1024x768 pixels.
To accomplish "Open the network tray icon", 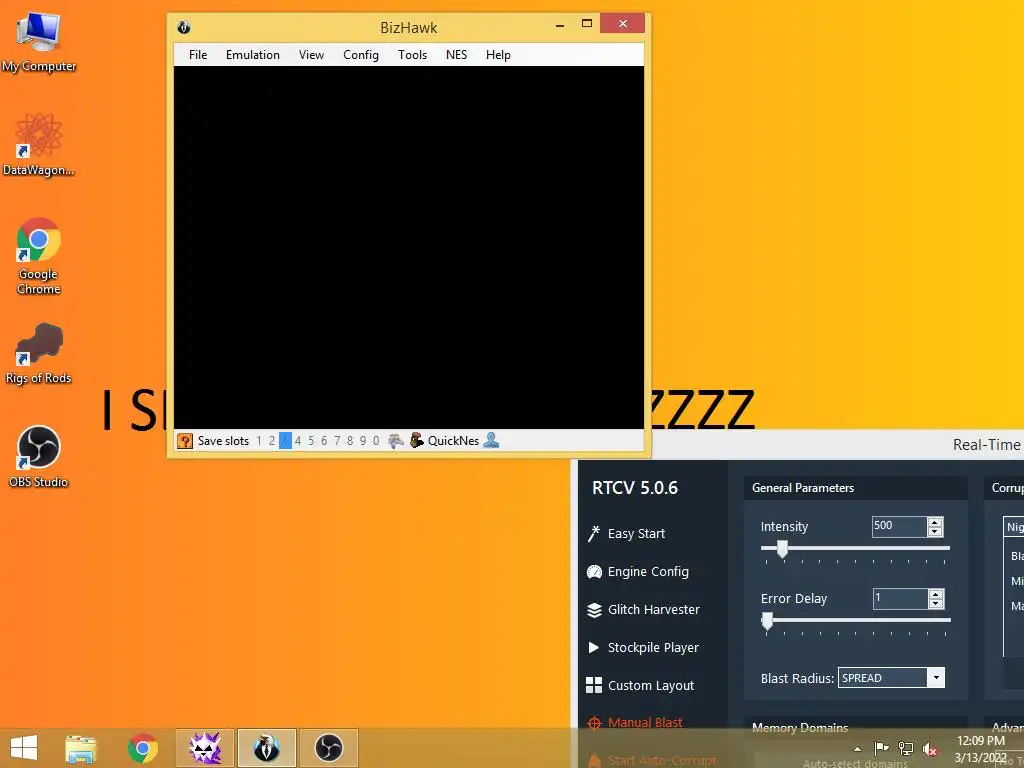I will coord(906,748).
